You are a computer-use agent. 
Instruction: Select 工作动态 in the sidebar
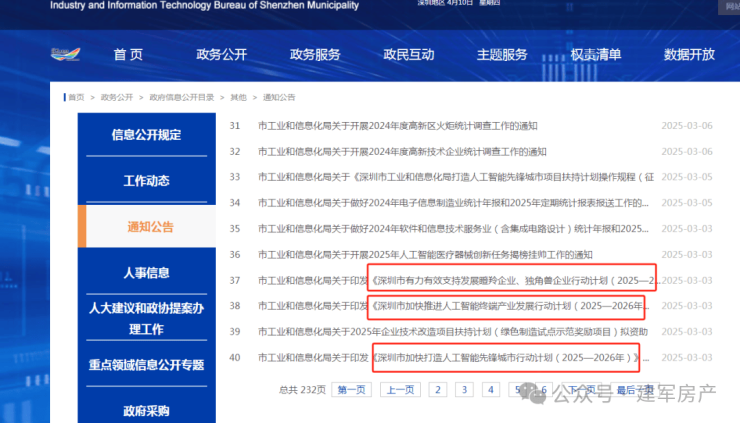(146, 181)
